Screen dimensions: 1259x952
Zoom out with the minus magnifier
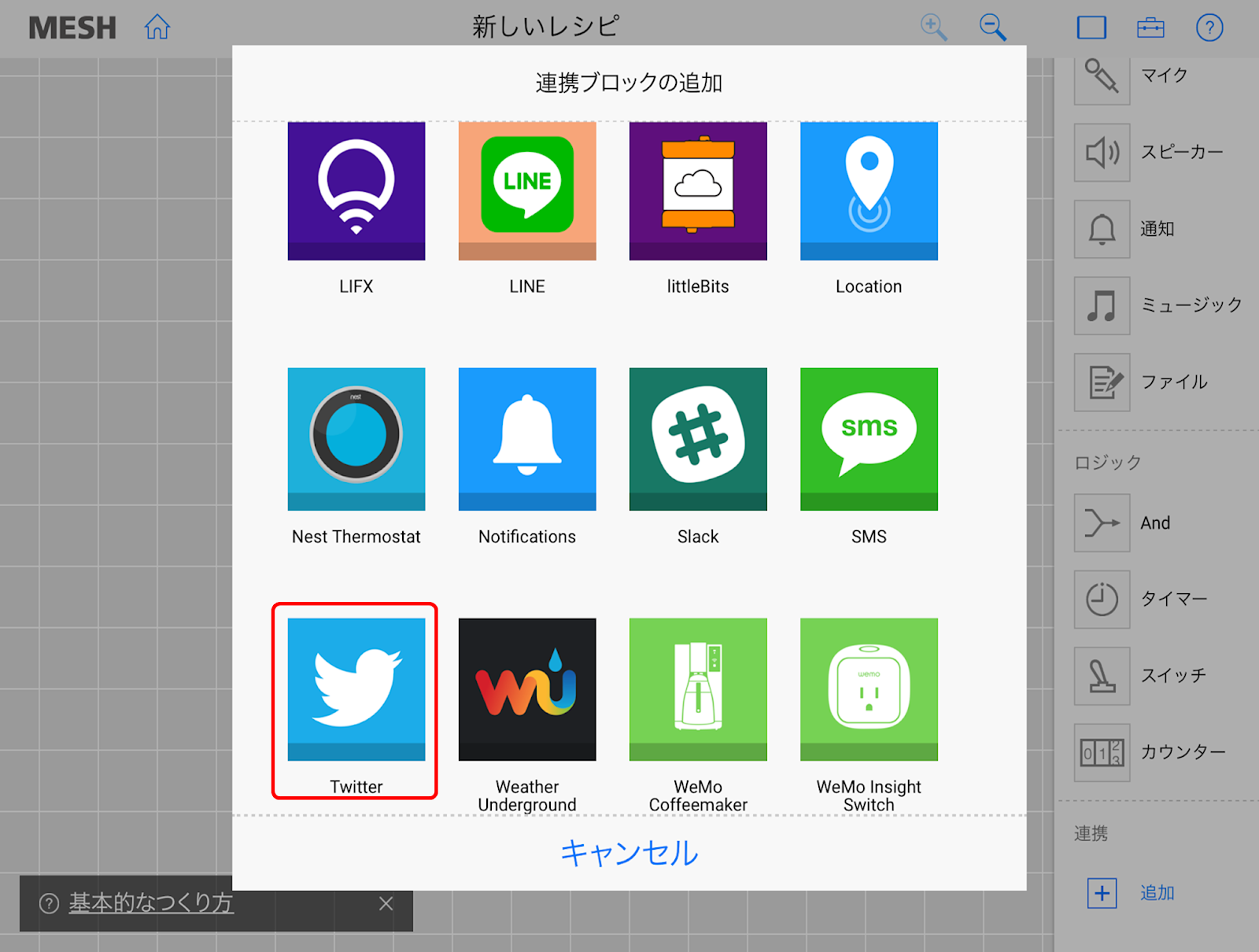pos(992,28)
